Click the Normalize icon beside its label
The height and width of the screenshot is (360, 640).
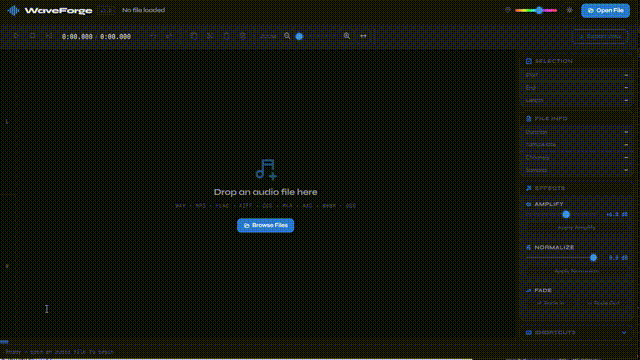coord(529,247)
